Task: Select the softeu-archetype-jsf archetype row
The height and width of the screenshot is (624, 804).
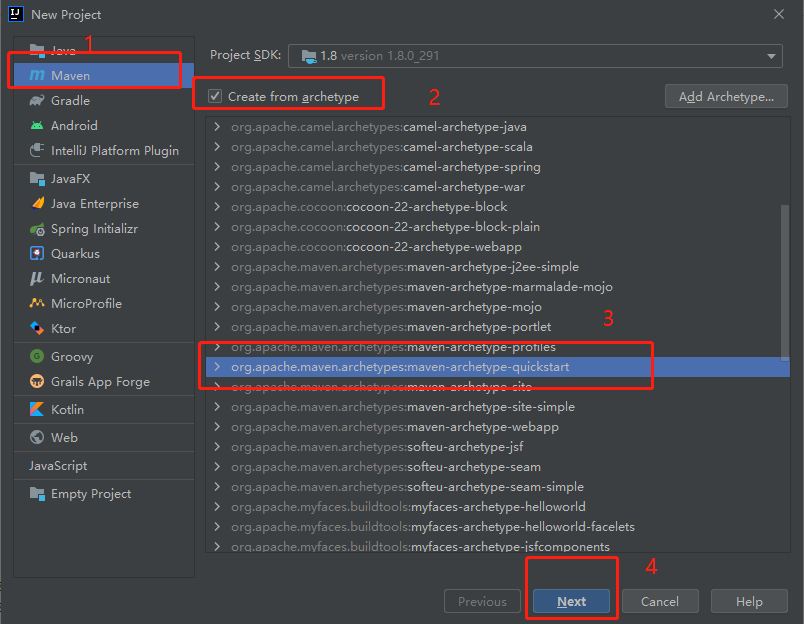Action: [x=466, y=447]
